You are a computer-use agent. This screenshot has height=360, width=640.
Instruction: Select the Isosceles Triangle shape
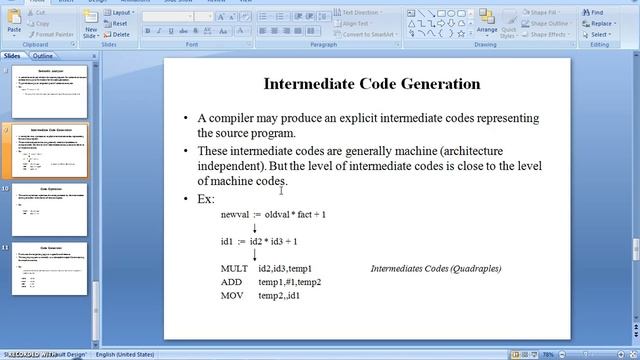pyautogui.click(x=411, y=24)
